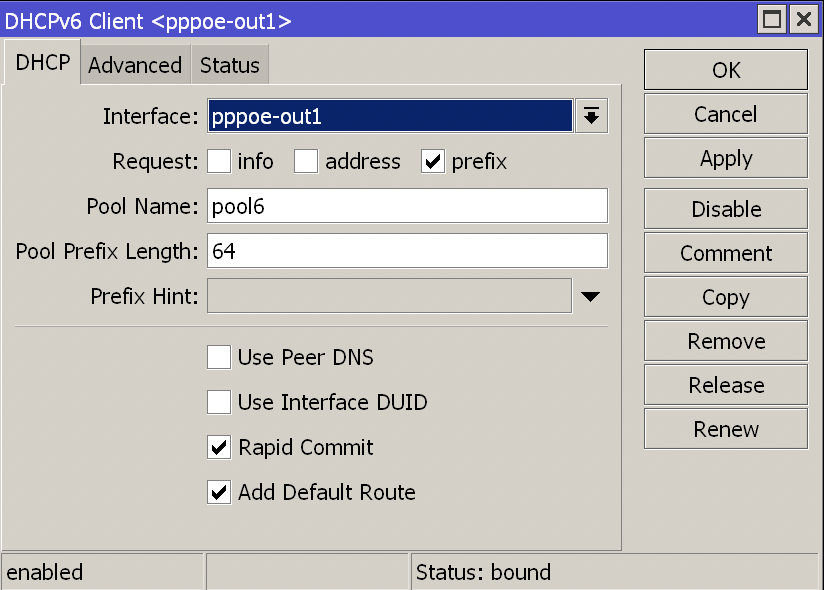Add a Comment to this client

tap(725, 252)
